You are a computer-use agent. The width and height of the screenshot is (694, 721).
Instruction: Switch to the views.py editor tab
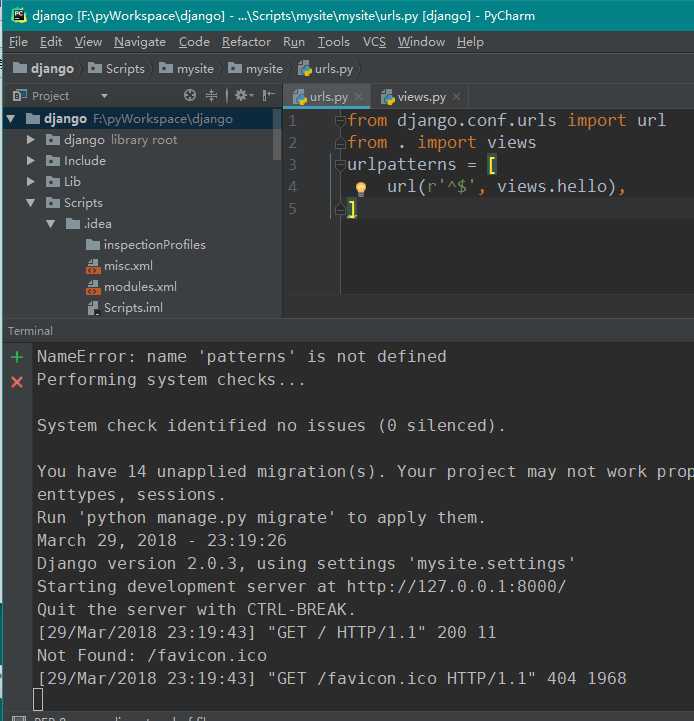421,97
